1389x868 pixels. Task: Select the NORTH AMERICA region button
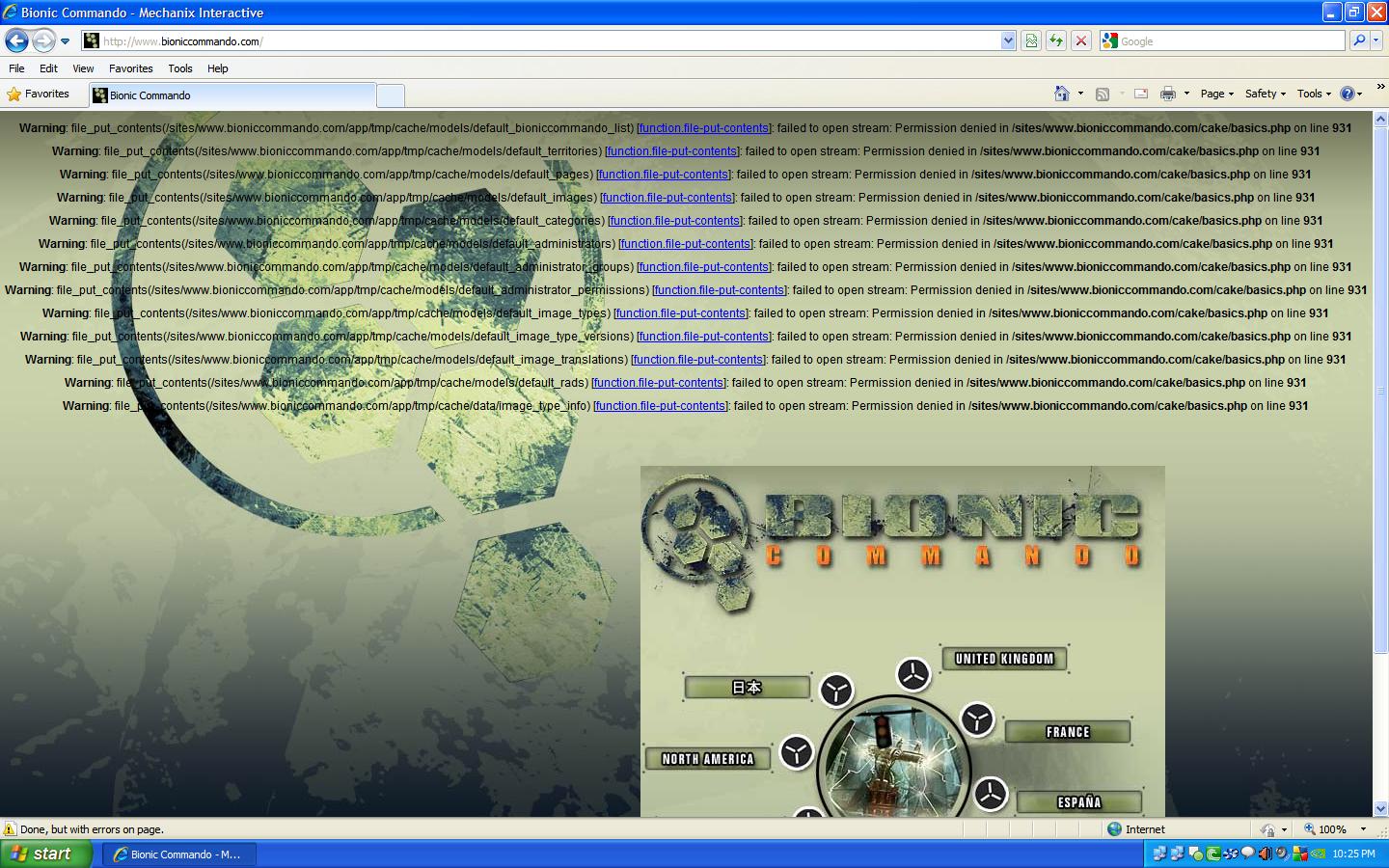click(x=707, y=759)
